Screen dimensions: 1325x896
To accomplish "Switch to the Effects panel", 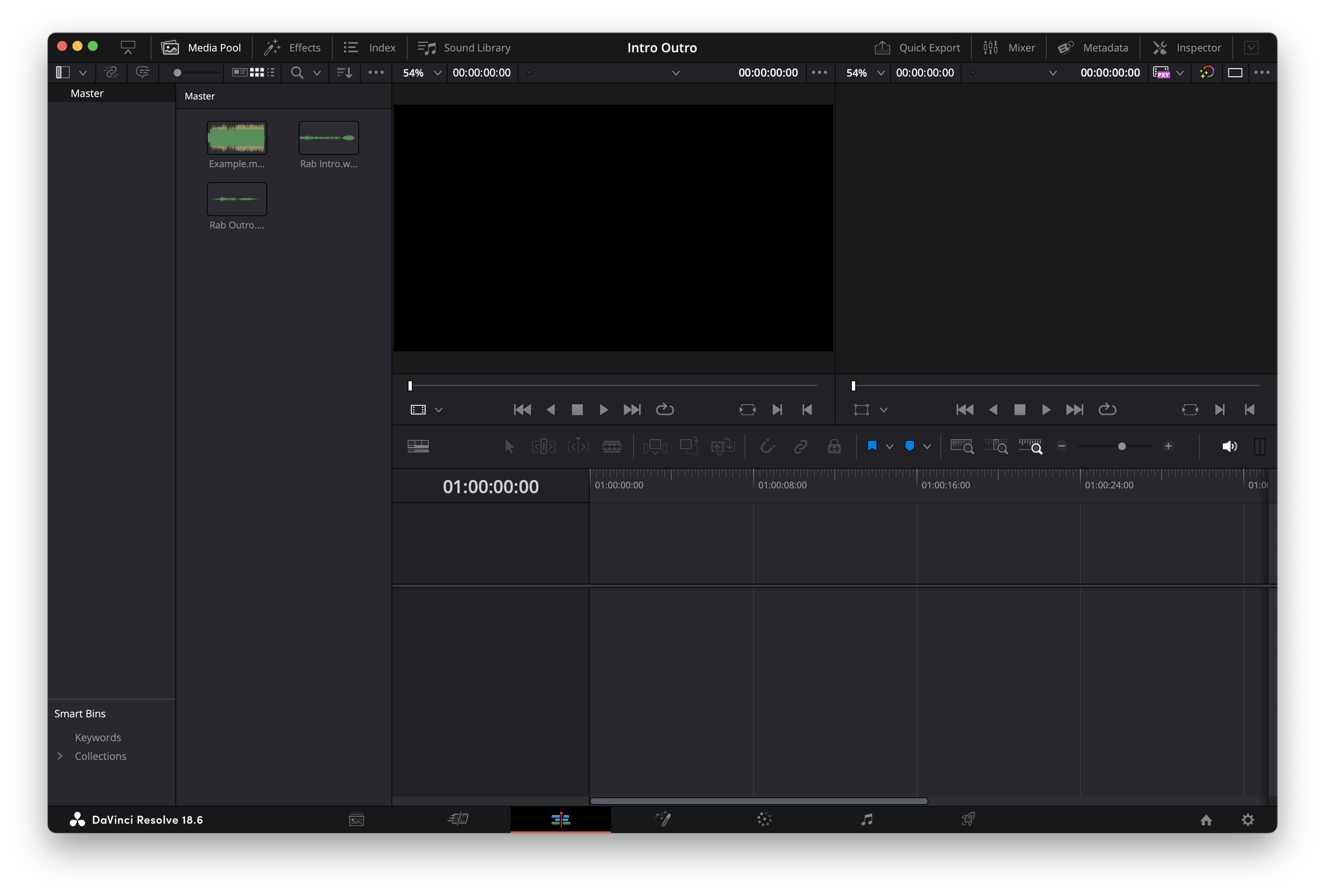I will point(292,47).
